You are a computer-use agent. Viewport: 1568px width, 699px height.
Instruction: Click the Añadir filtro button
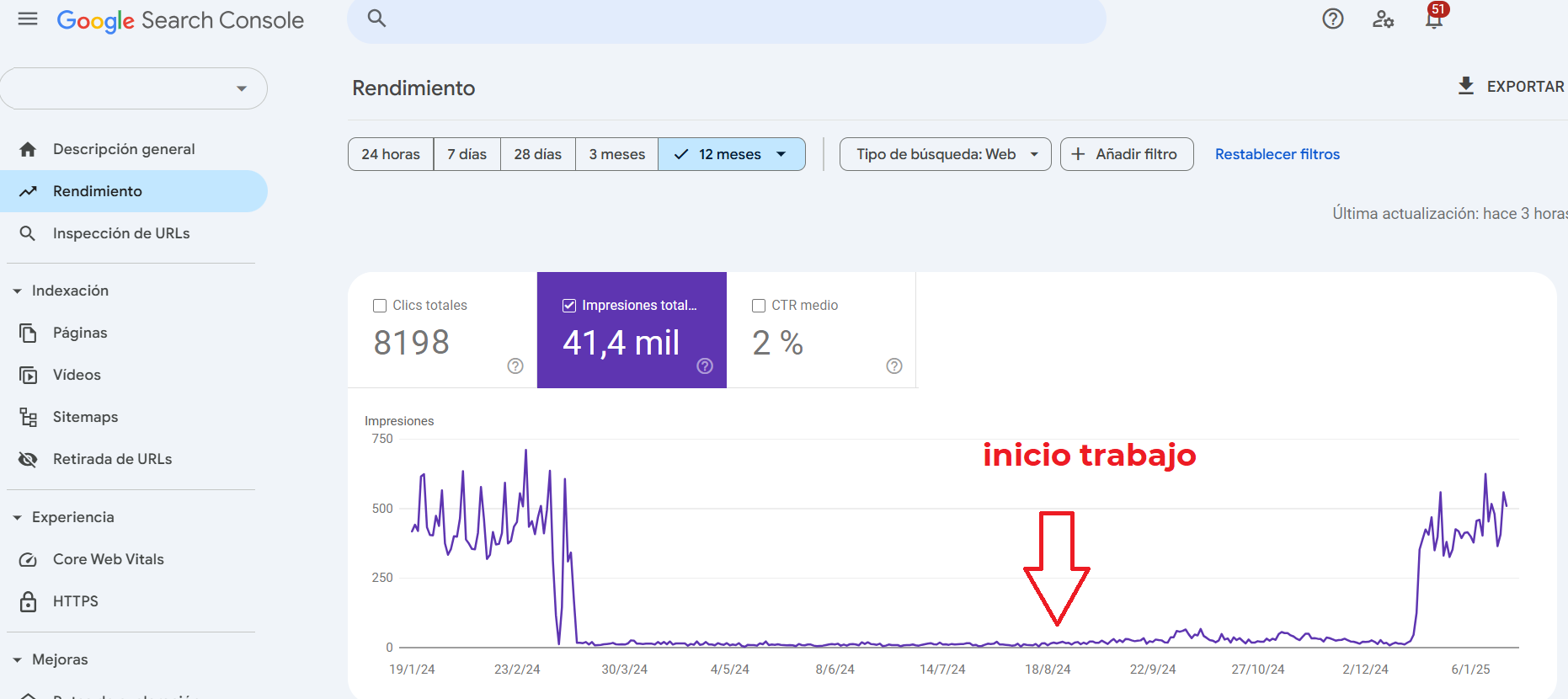1127,154
